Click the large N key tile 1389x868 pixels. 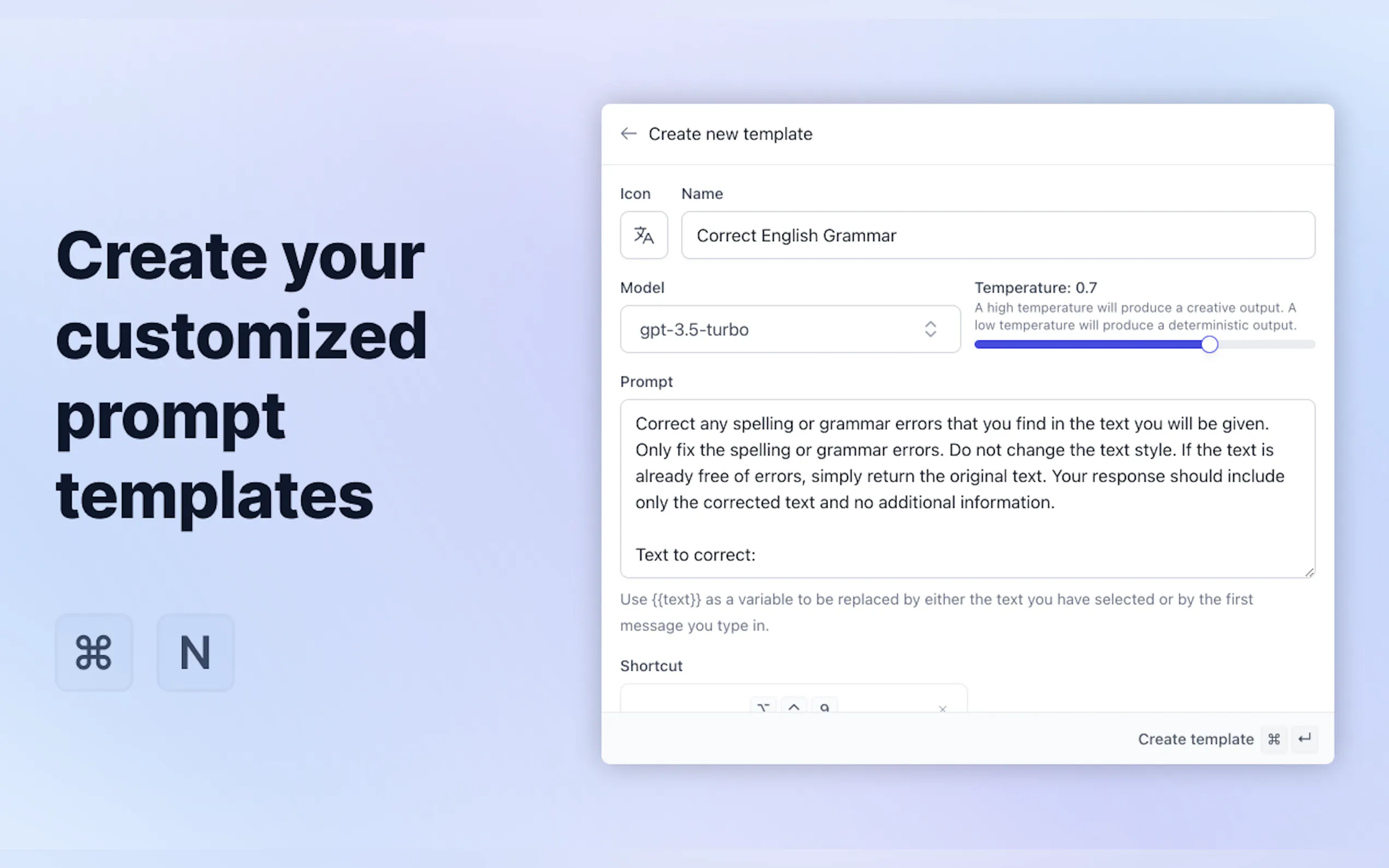click(x=195, y=652)
